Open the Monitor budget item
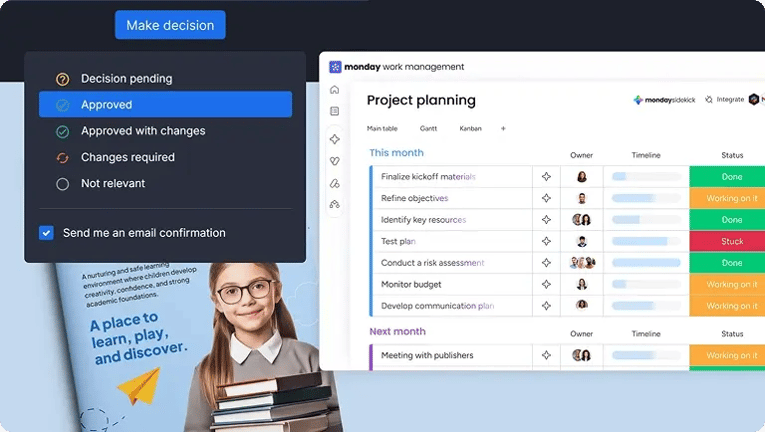Screen dimensions: 765x432 click(411, 284)
